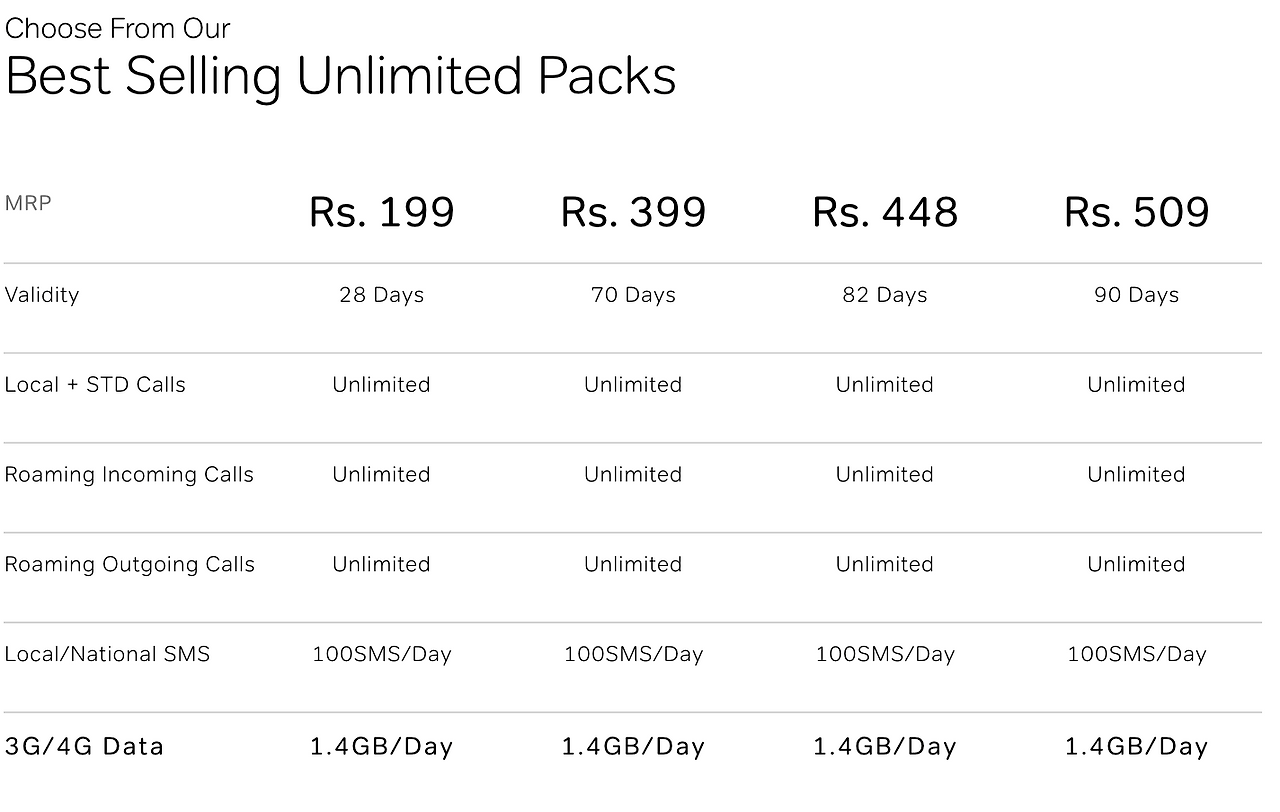
Task: Click the MRP row label
Action: pyautogui.click(x=28, y=203)
